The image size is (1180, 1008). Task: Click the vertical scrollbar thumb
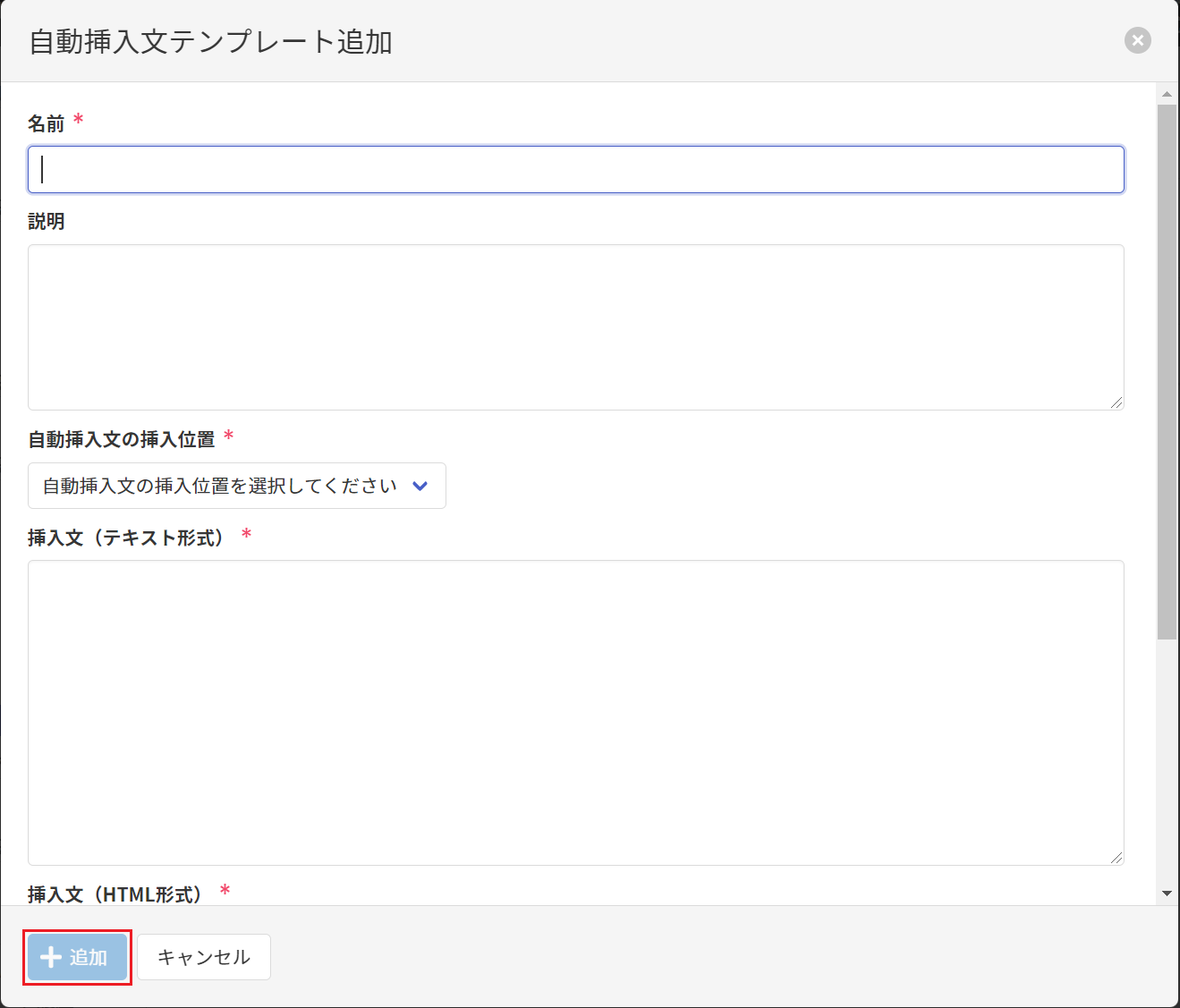1167,371
